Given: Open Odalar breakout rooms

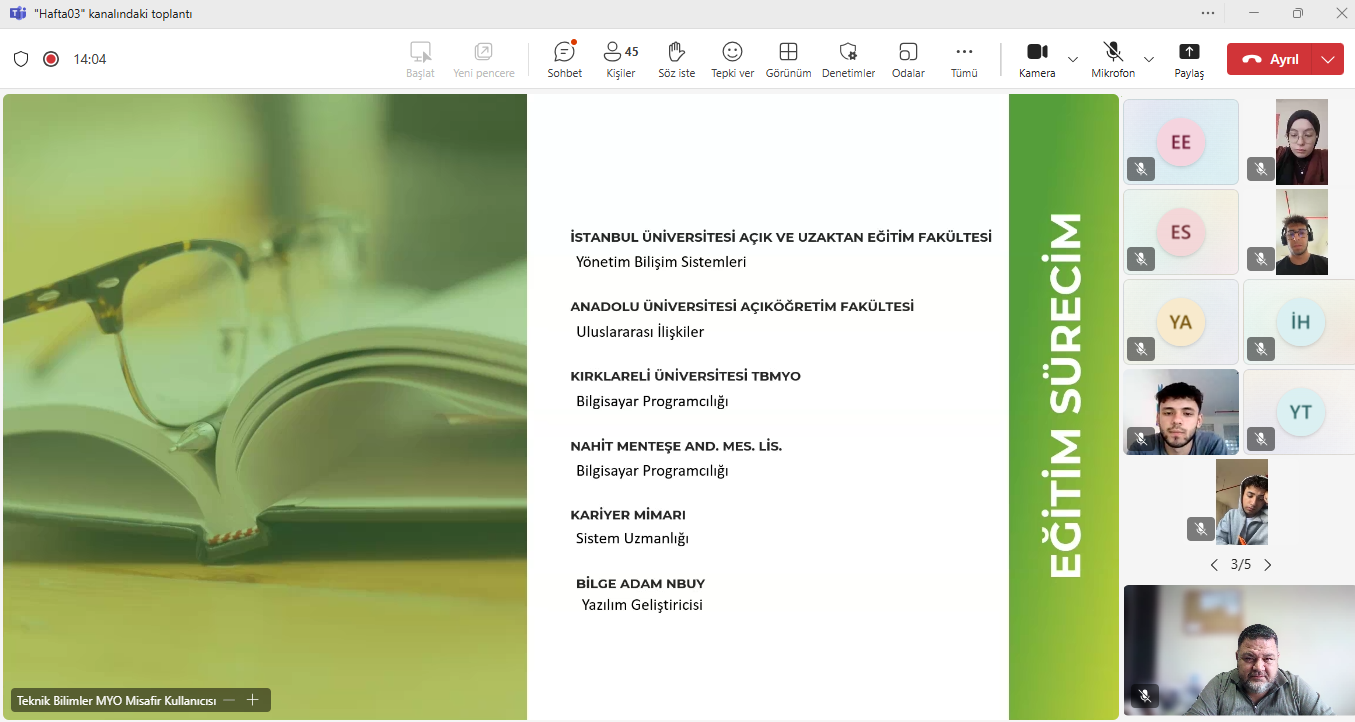Looking at the screenshot, I should 908,59.
